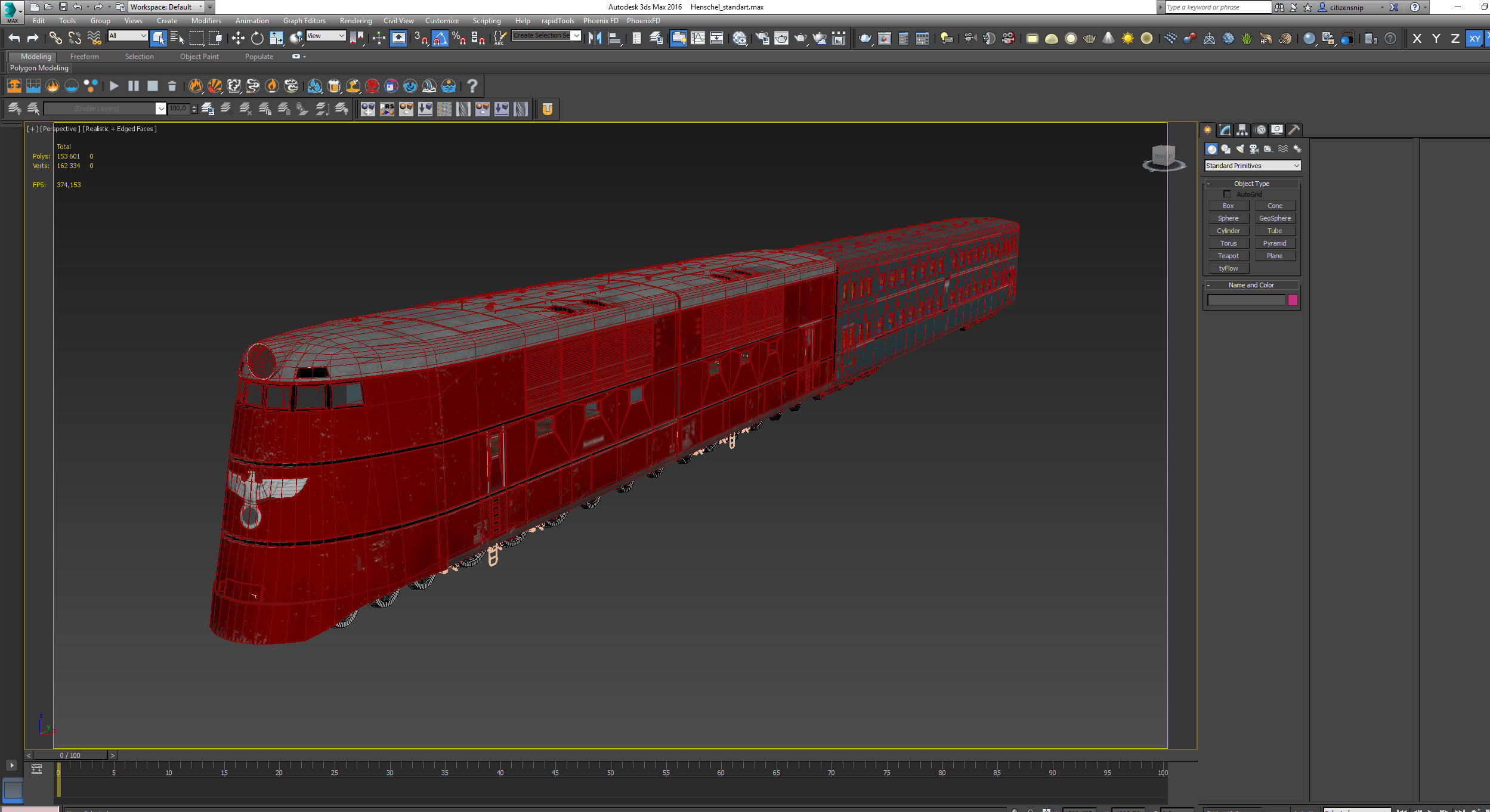
Task: Open the Enable Layers dropdown
Action: pyautogui.click(x=104, y=109)
